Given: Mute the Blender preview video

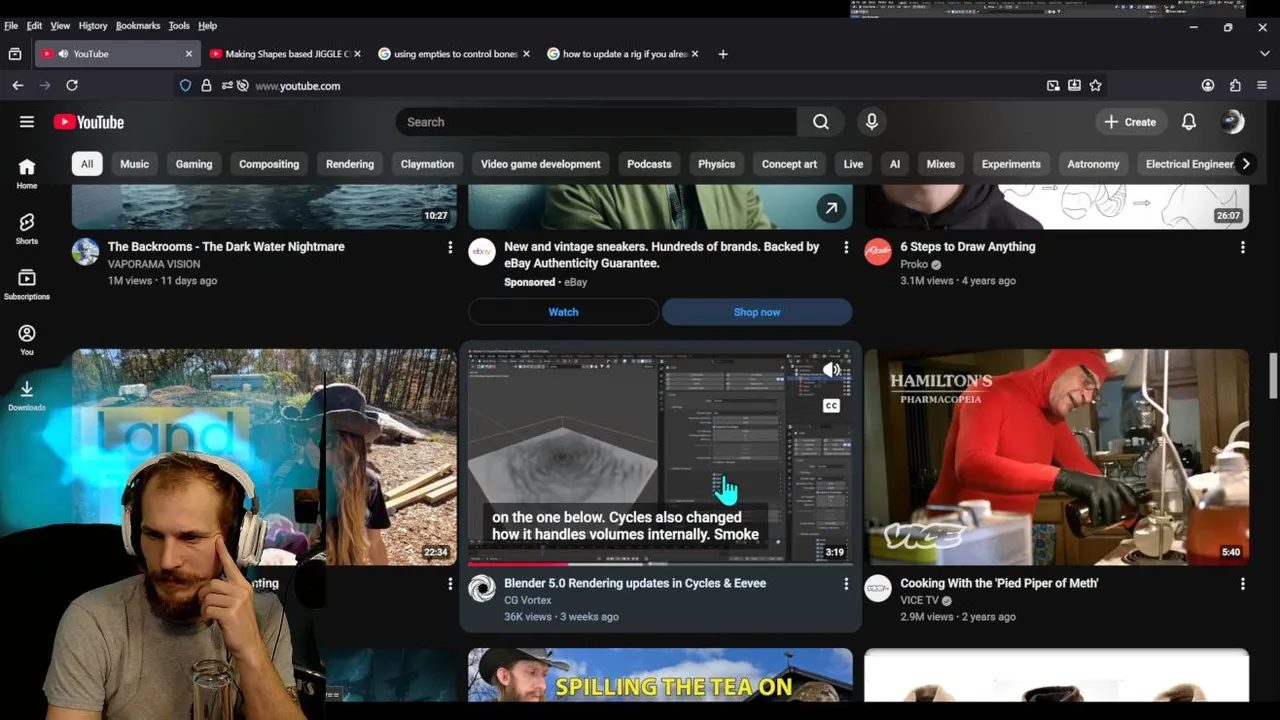Looking at the screenshot, I should click(831, 371).
